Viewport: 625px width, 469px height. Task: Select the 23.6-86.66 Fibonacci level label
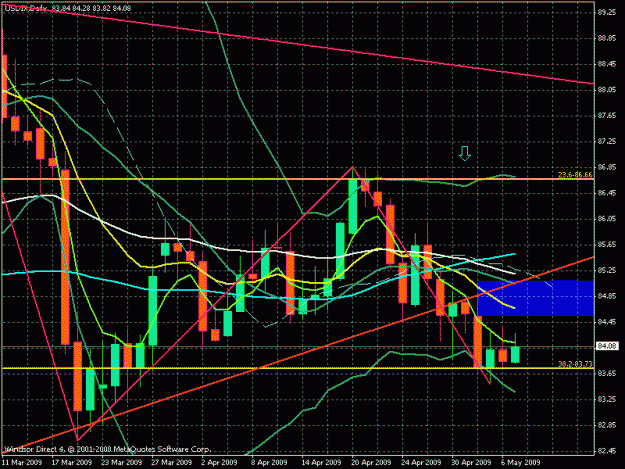[575, 175]
